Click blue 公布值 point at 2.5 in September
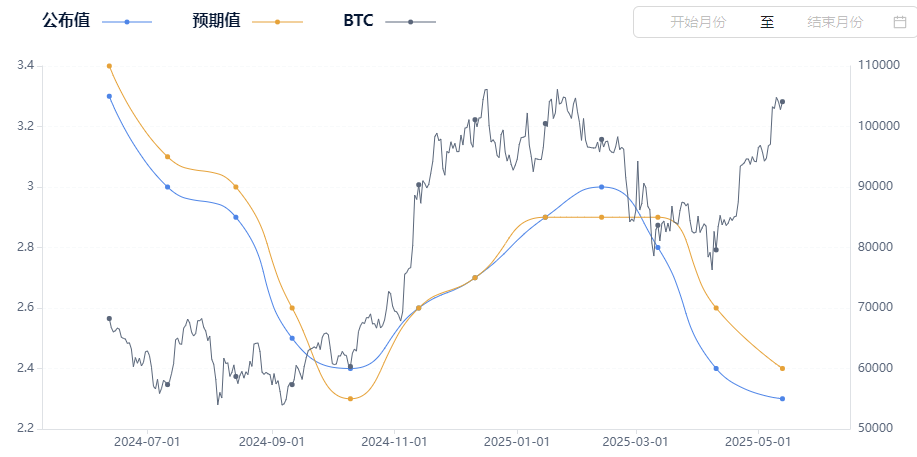917x457 pixels. 292,338
